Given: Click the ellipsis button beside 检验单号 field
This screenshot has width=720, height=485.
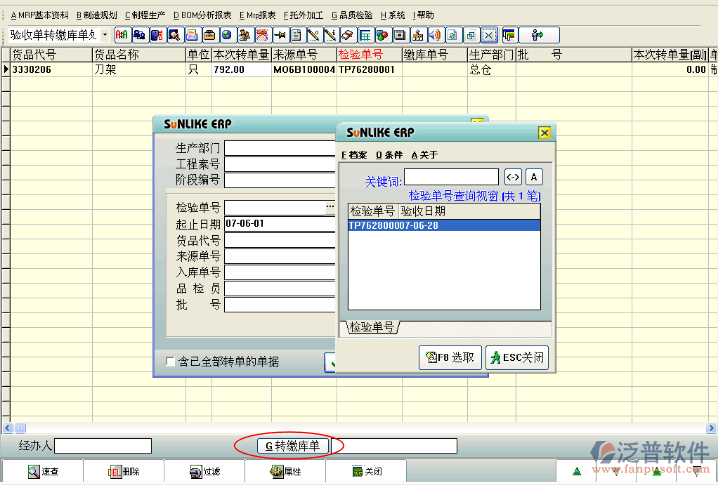Looking at the screenshot, I should pyautogui.click(x=329, y=207).
